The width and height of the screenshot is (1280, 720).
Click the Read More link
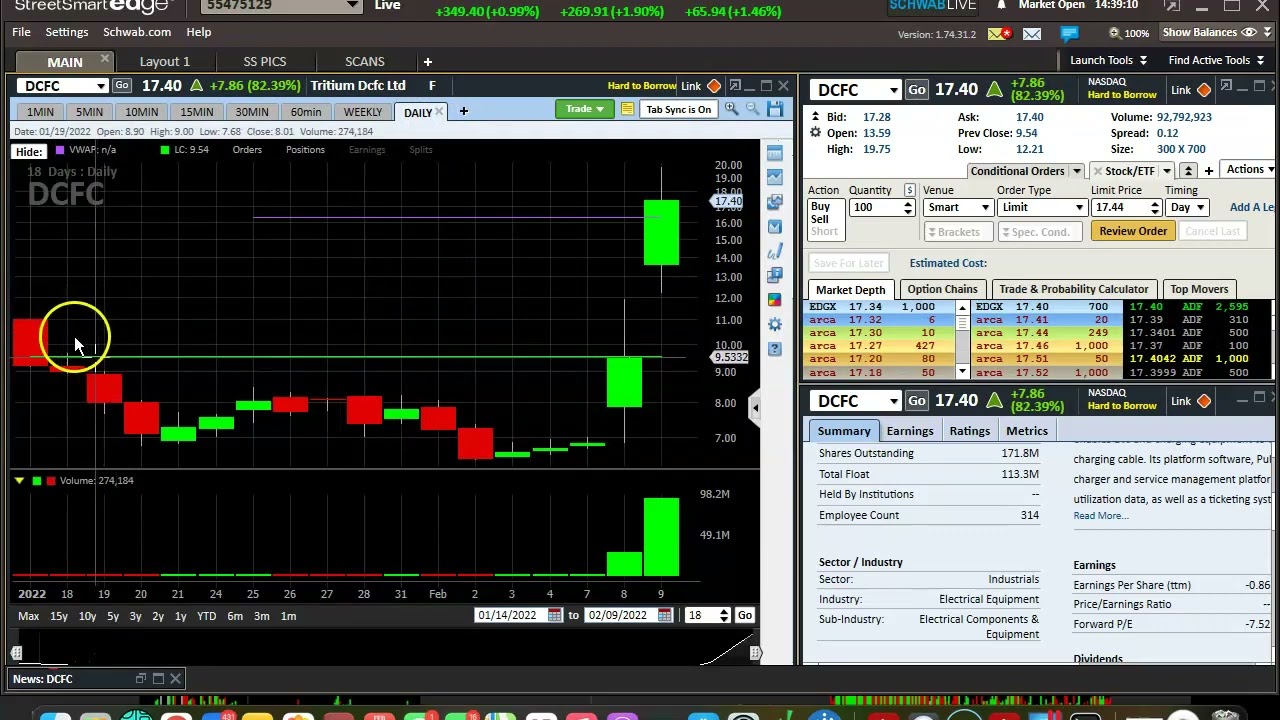[x=1101, y=516]
